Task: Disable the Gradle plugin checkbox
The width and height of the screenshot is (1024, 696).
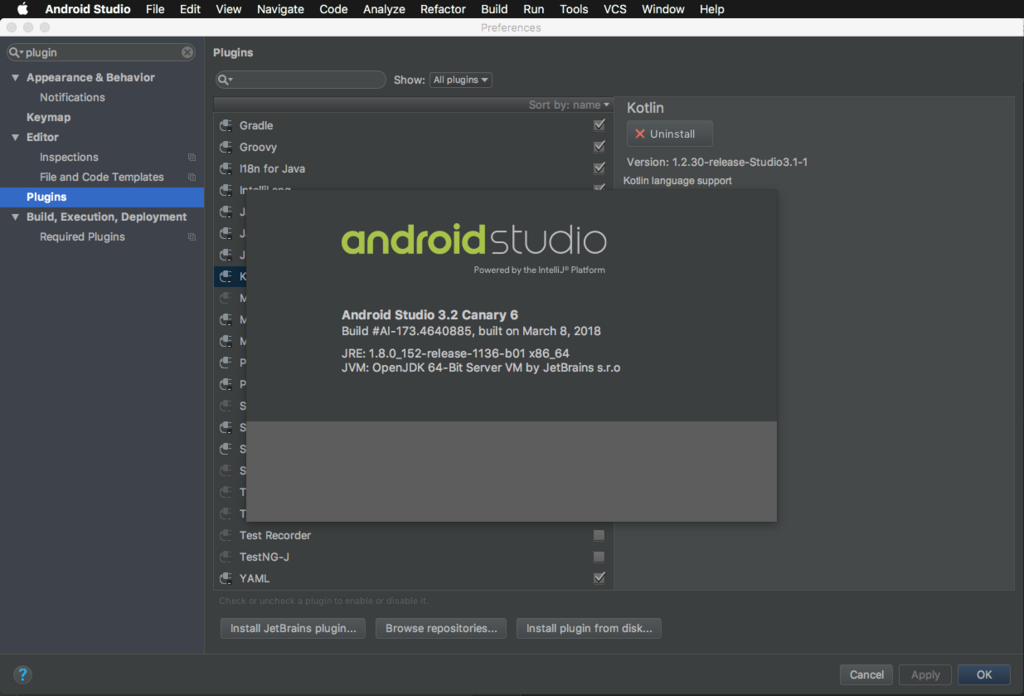Action: 599,125
